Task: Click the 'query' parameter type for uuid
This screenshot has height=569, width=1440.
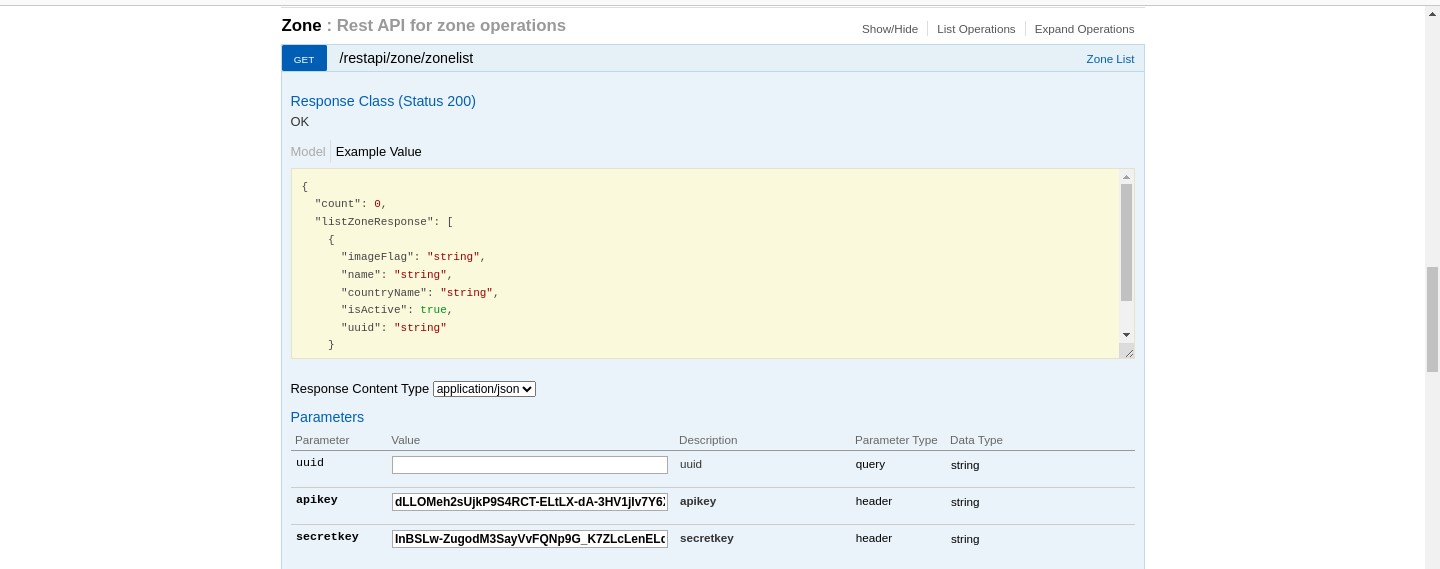Action: click(870, 464)
